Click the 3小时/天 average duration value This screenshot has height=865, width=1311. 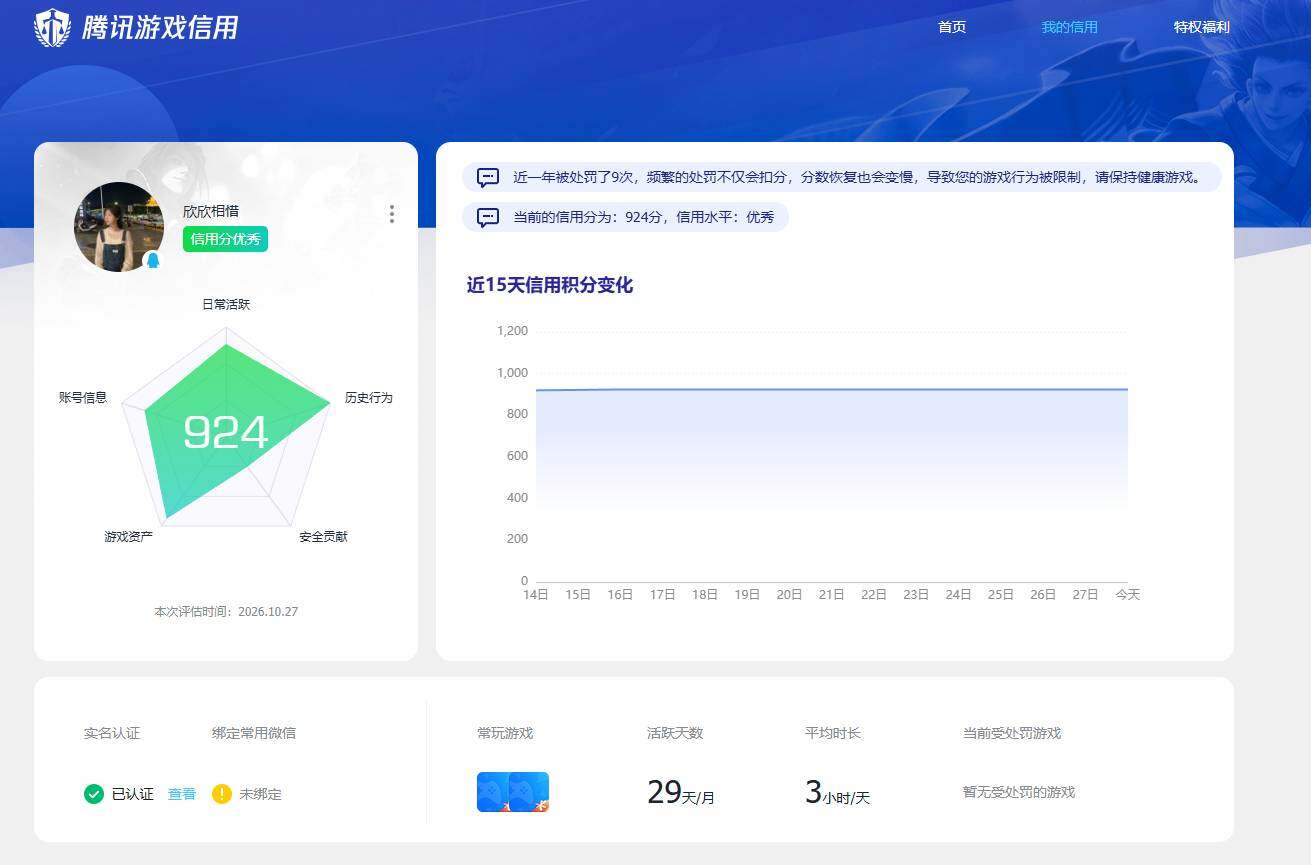(x=838, y=793)
